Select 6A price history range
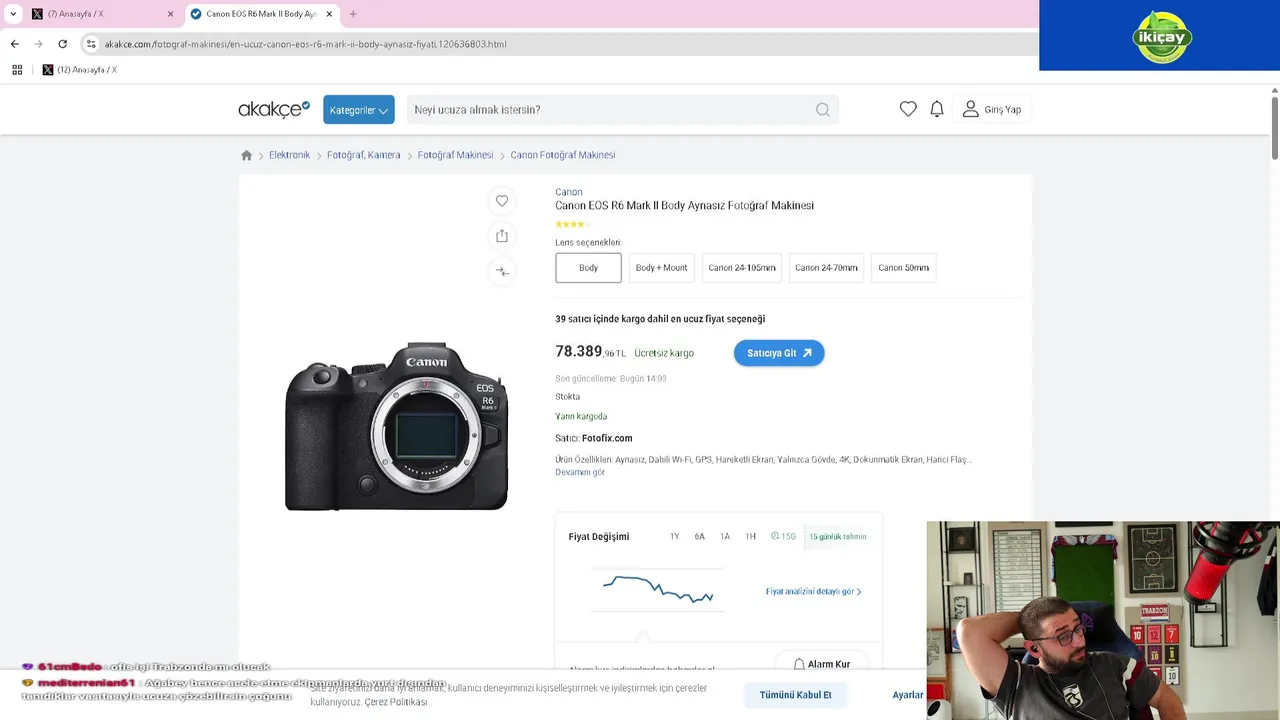The height and width of the screenshot is (720, 1280). point(699,537)
